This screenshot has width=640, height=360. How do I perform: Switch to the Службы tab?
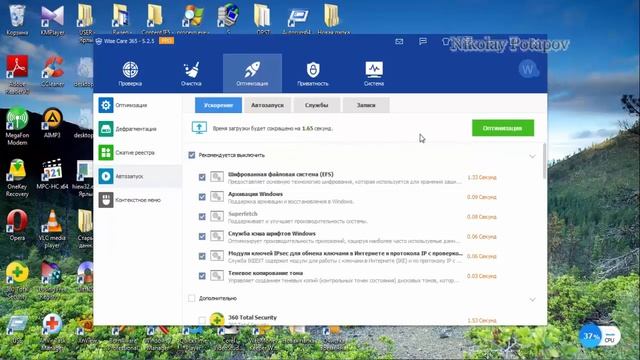(x=316, y=105)
